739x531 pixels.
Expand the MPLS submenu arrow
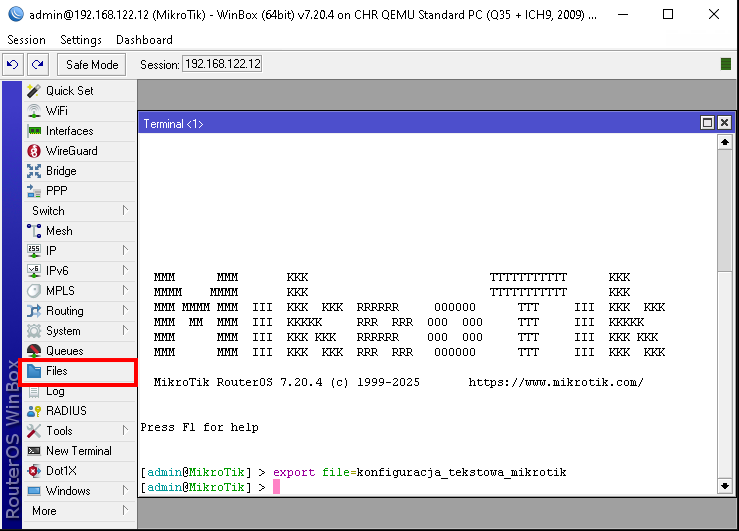click(125, 290)
